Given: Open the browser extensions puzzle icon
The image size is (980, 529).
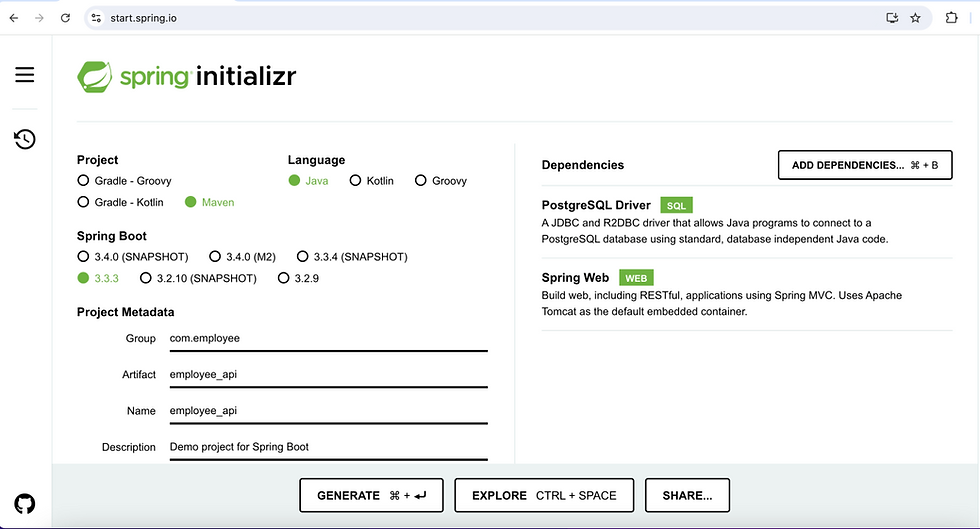Looking at the screenshot, I should (x=951, y=18).
